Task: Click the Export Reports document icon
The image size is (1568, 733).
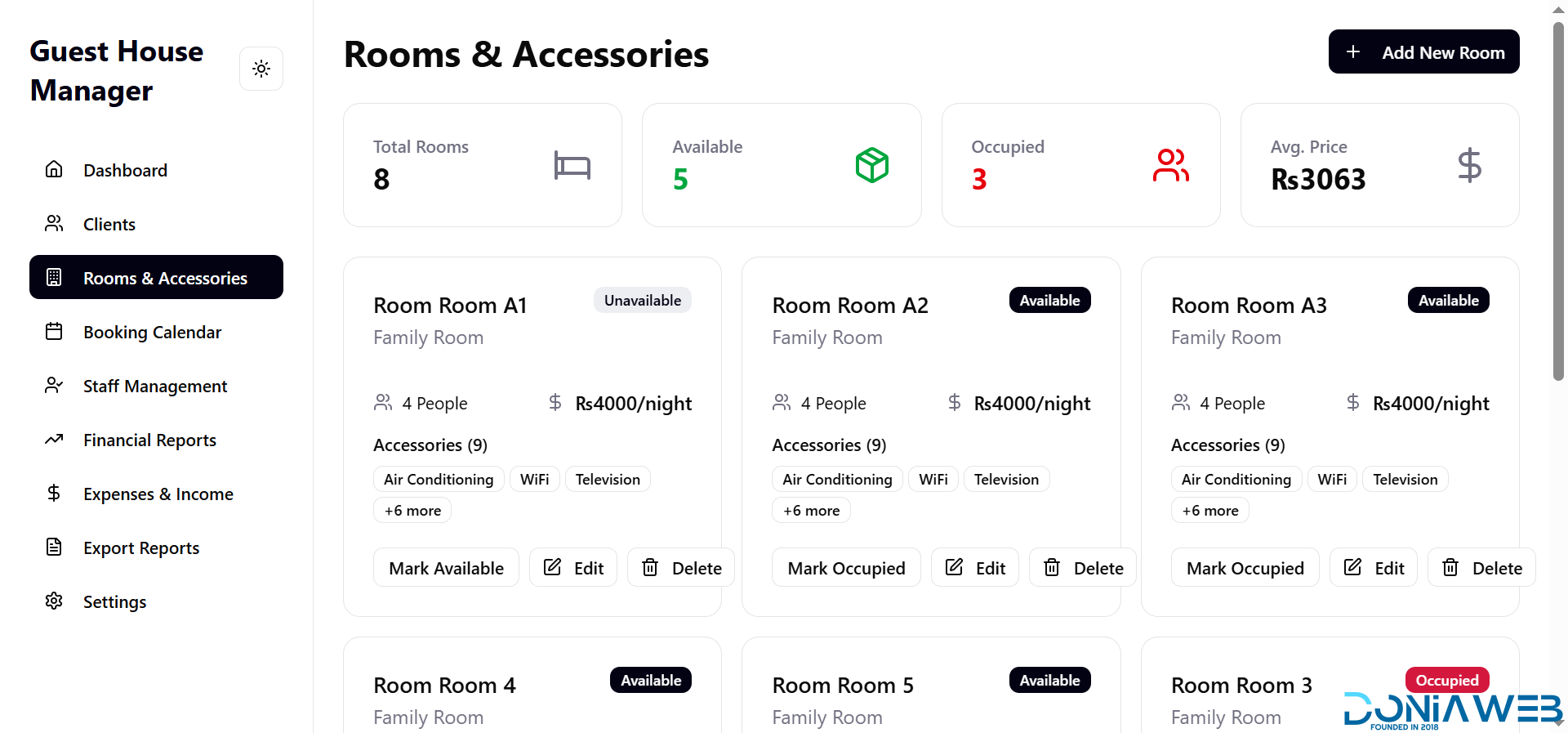Action: click(54, 548)
